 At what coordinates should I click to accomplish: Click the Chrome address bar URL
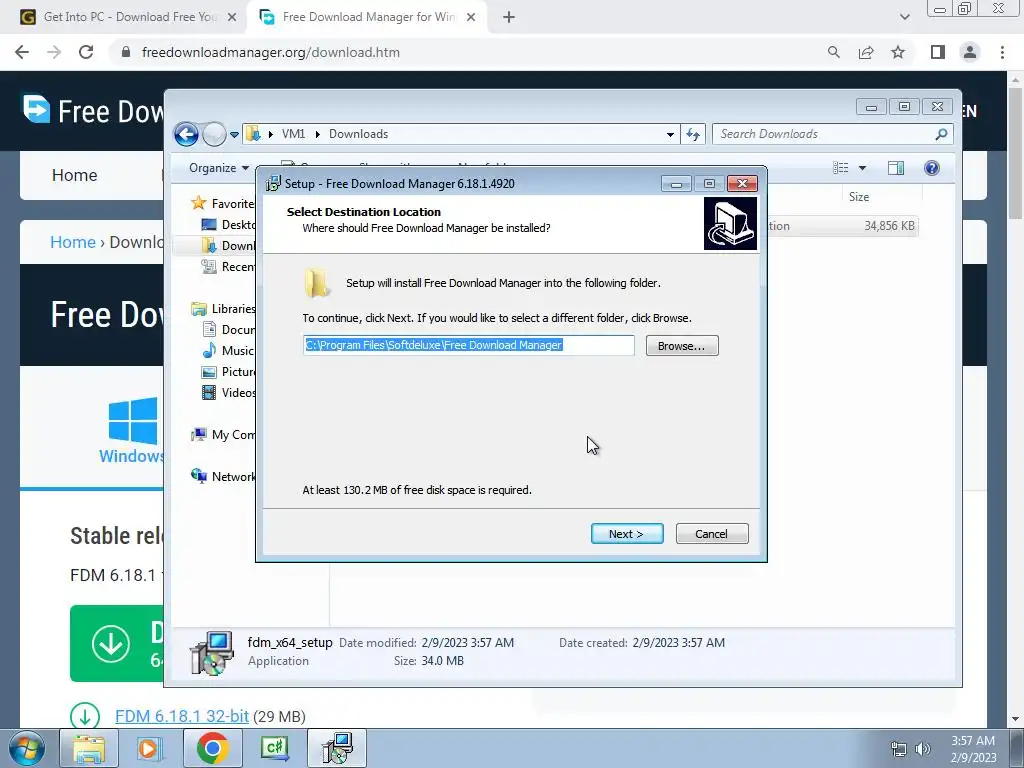(270, 52)
